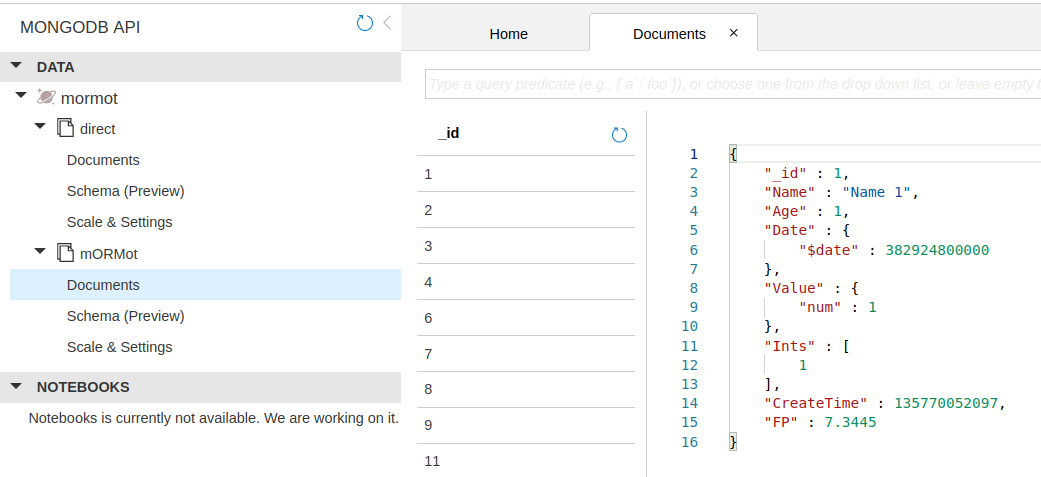1041x477 pixels.
Task: Select the mormot database label
Action: [89, 98]
